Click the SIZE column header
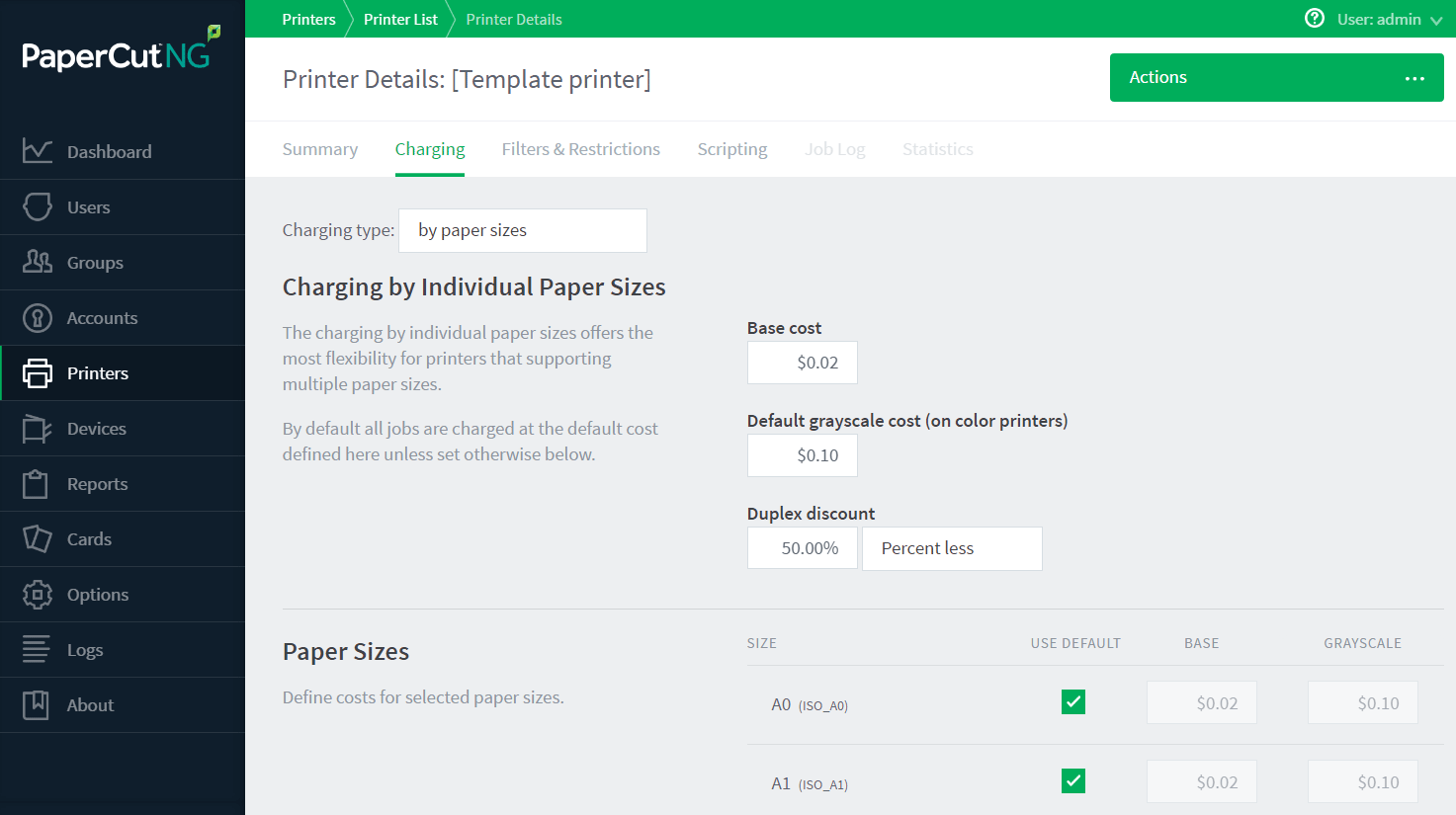The image size is (1456, 815). pyautogui.click(x=762, y=643)
